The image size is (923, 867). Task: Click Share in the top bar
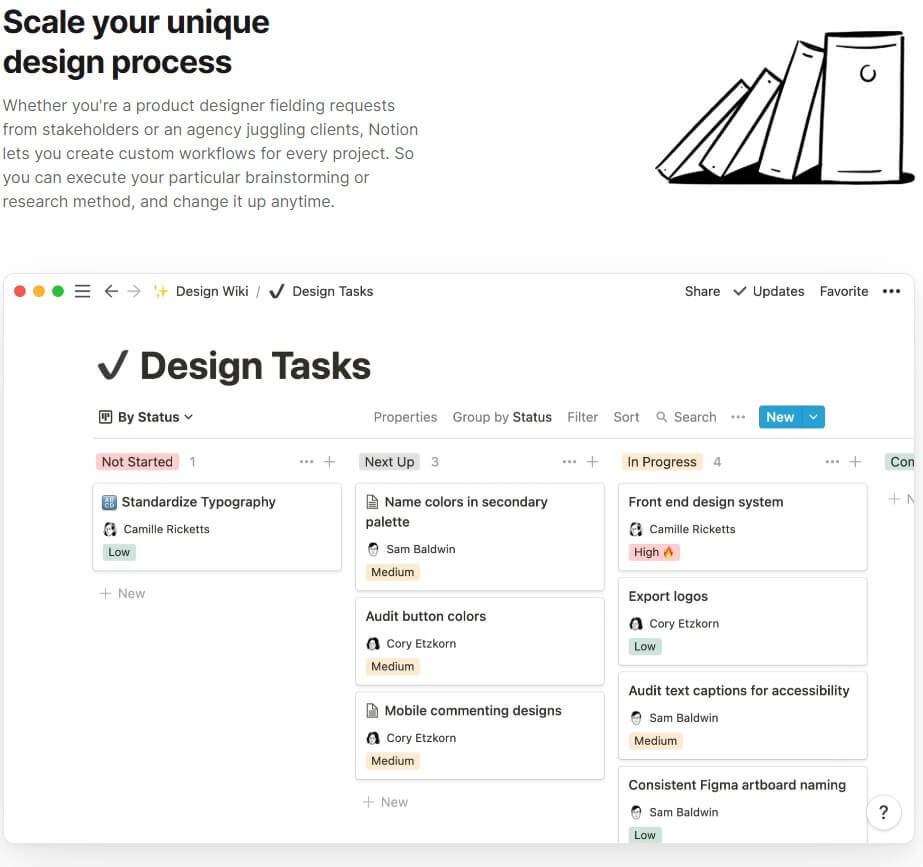702,291
